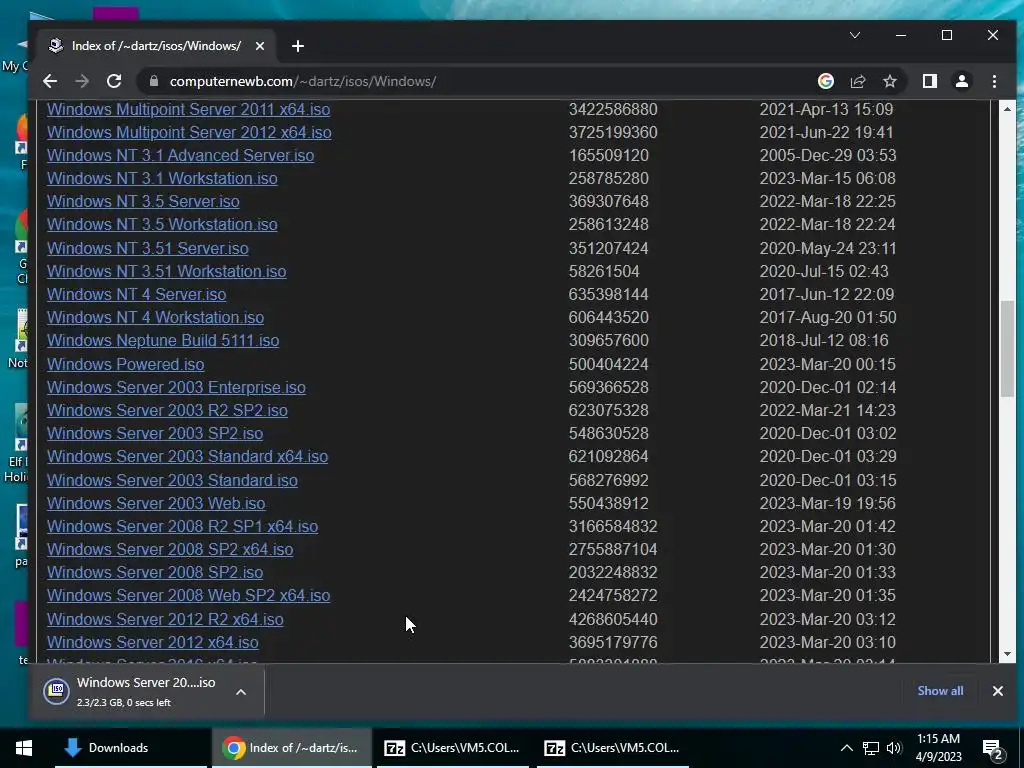
Task: Bookmark this page with the star icon
Action: (x=889, y=81)
